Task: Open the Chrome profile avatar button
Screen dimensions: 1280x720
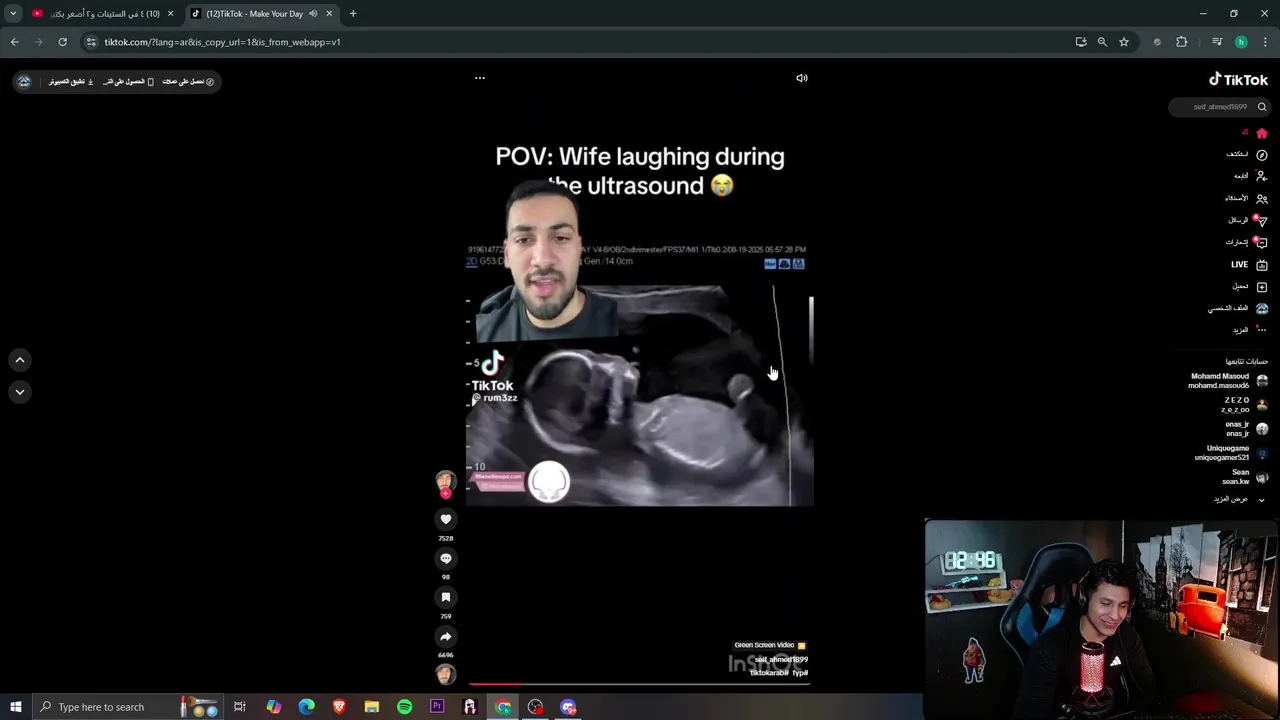Action: tap(1241, 42)
